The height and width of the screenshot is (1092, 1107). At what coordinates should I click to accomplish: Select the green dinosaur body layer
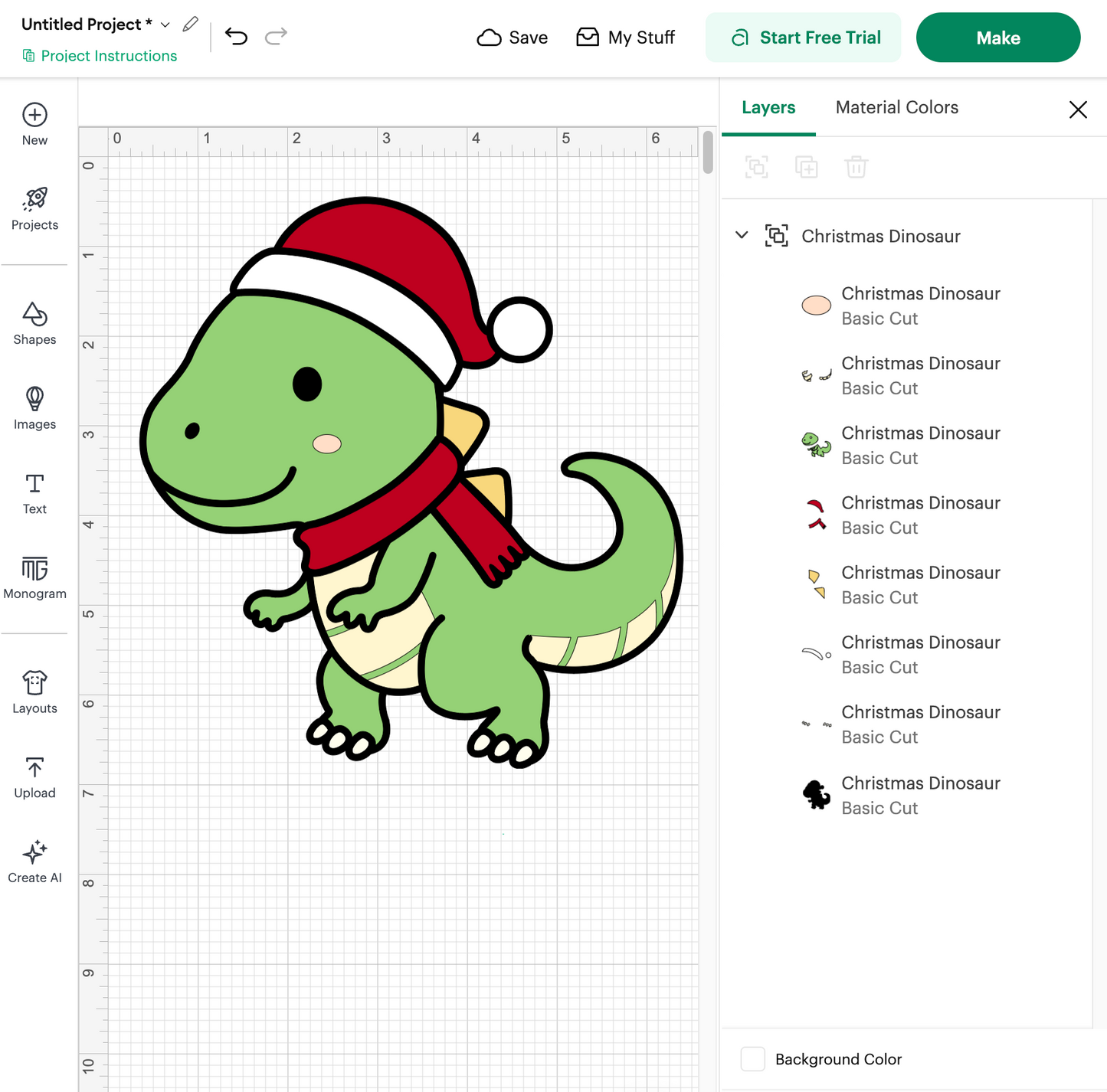pyautogui.click(x=906, y=445)
